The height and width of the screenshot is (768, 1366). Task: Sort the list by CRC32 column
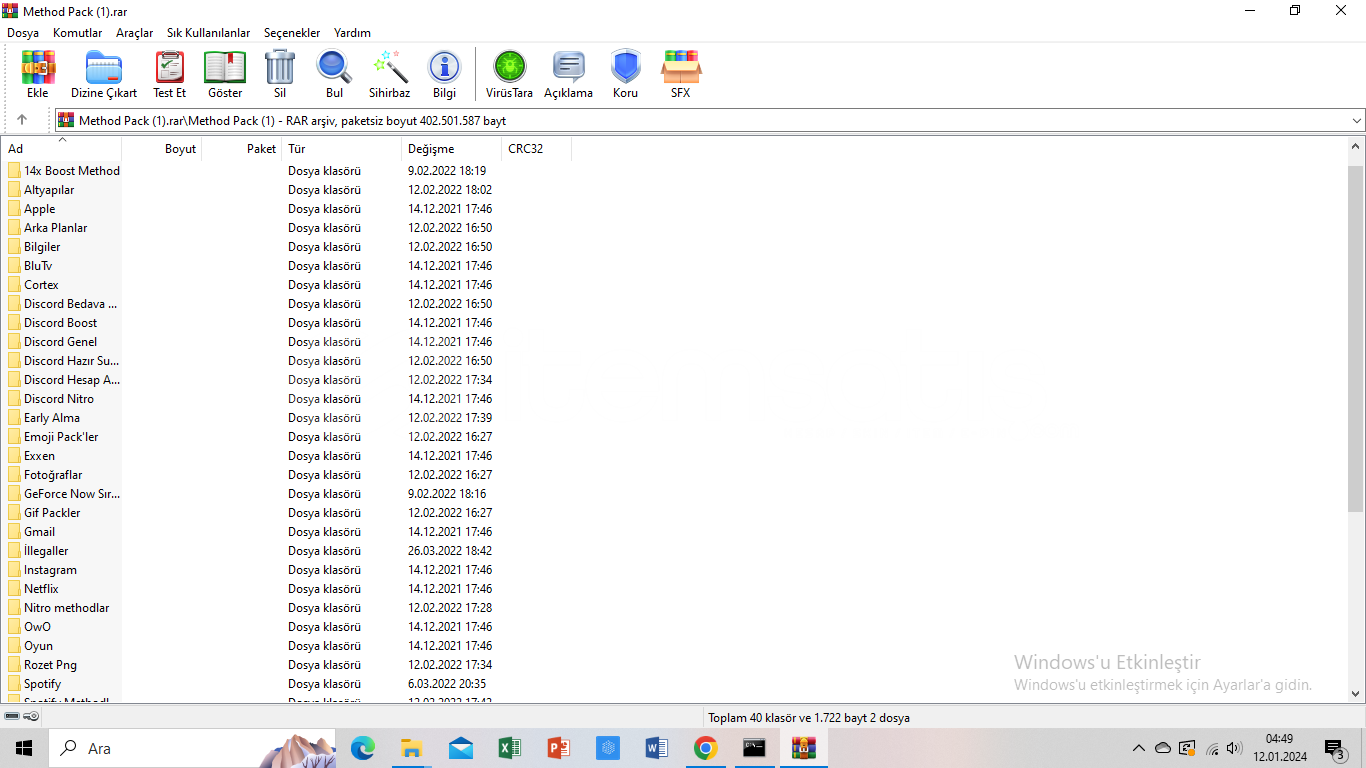point(537,149)
